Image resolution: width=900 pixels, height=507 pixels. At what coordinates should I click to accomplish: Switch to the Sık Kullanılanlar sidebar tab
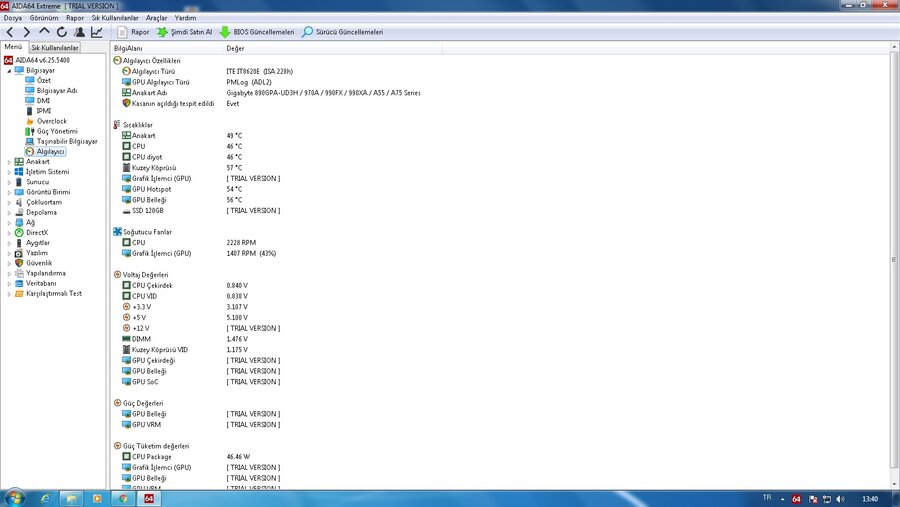(55, 48)
